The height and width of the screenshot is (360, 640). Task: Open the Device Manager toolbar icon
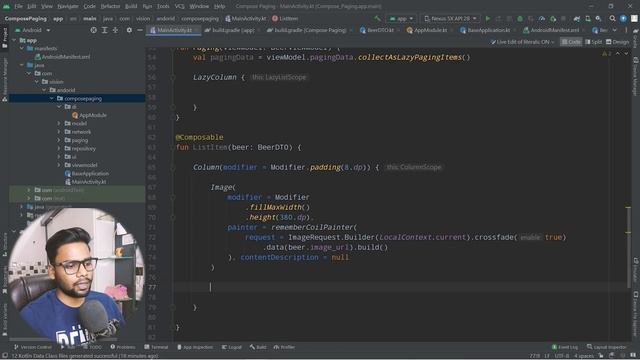[x=588, y=18]
